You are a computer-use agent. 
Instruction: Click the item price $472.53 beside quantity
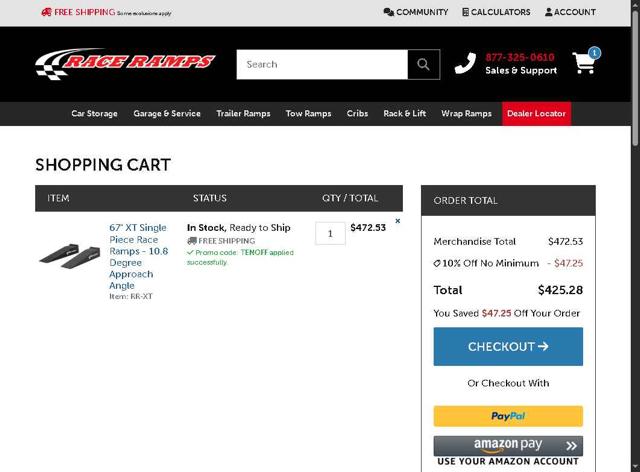pyautogui.click(x=368, y=227)
